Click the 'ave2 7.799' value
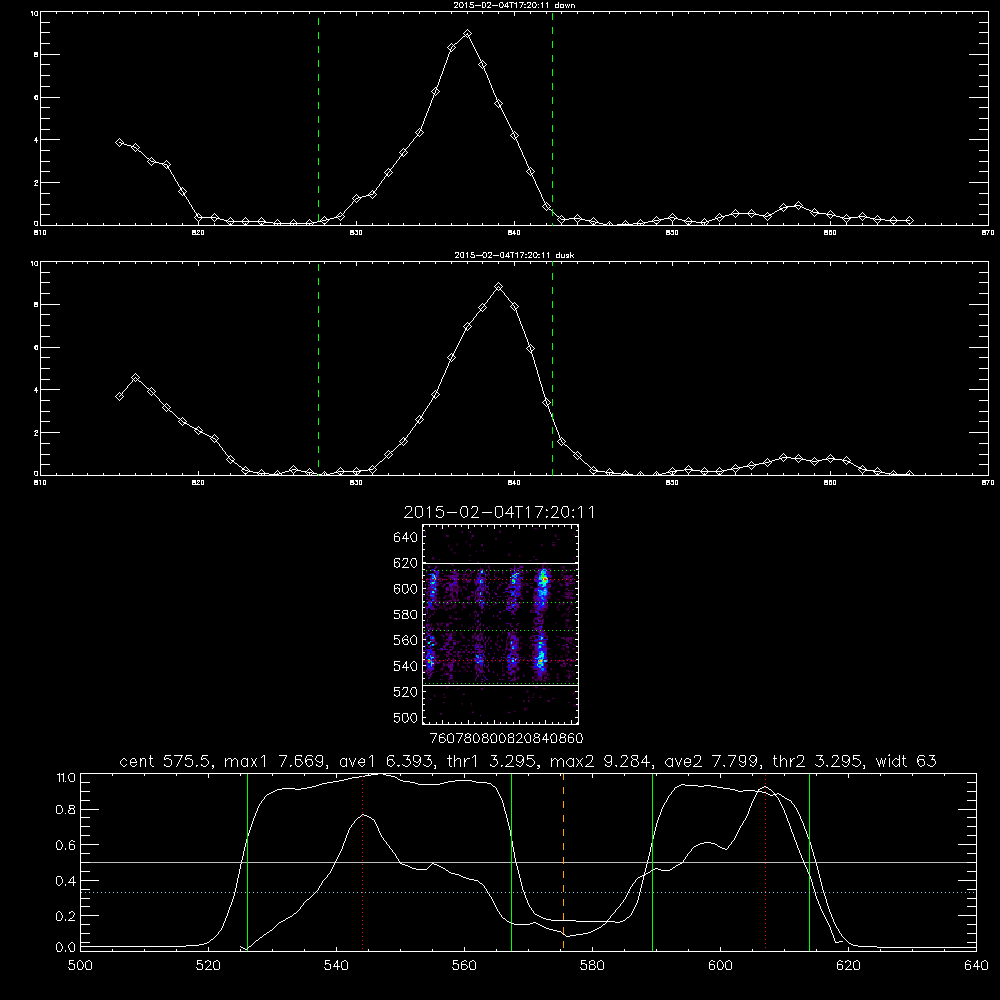 pos(709,761)
